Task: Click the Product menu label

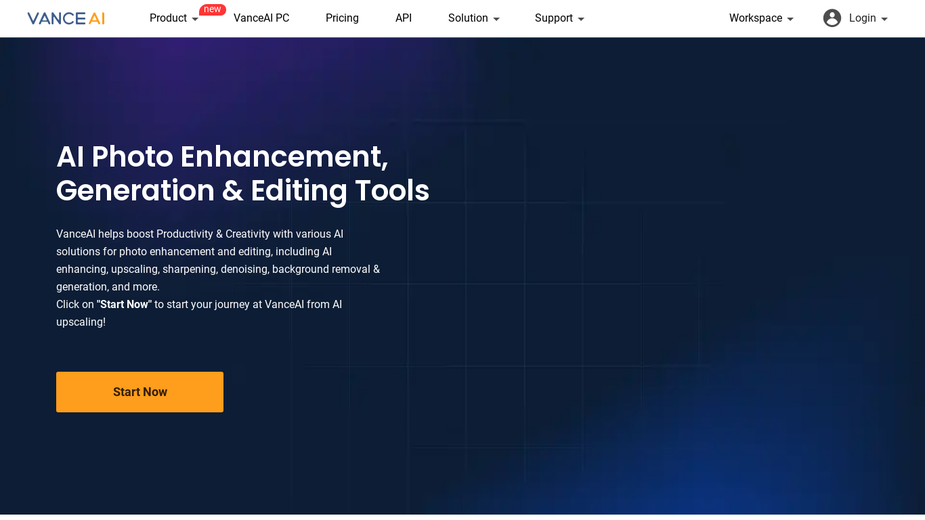Action: (x=168, y=18)
